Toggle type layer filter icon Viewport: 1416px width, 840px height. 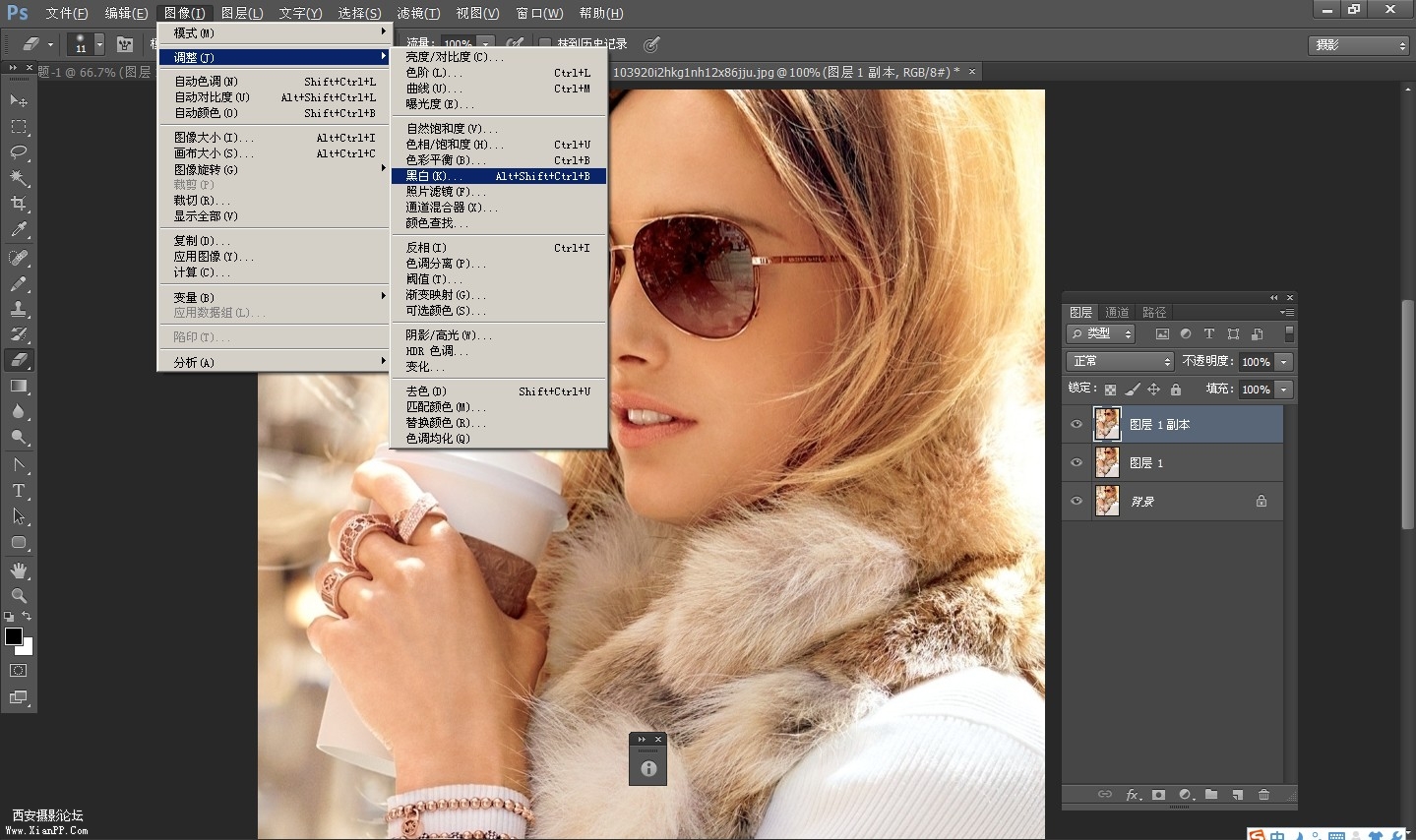click(x=1209, y=334)
